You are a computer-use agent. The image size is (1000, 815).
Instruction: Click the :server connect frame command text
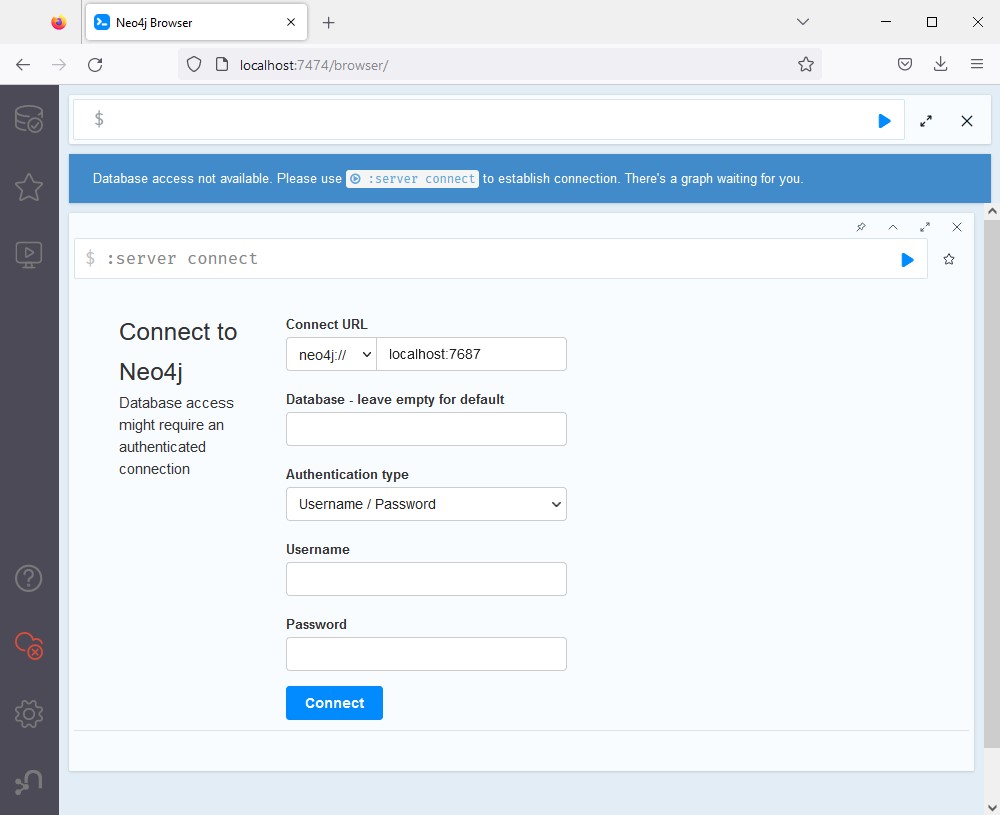coord(182,258)
